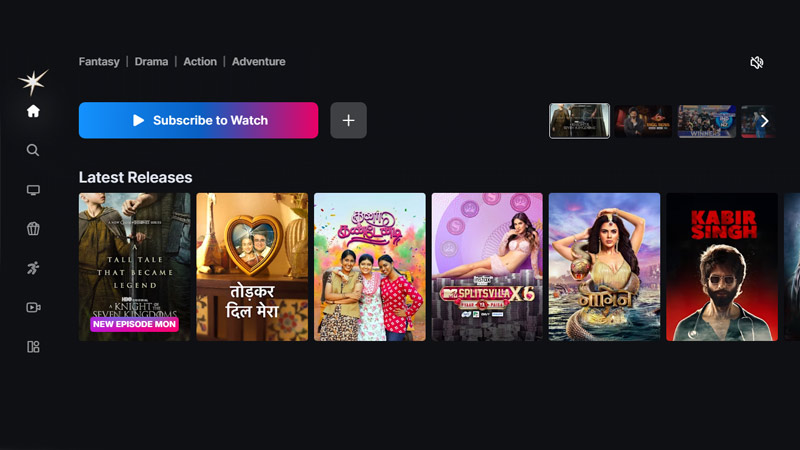Screen dimensions: 800x450
Task: Open the Todkar Dil Mera poster
Action: coord(252,267)
